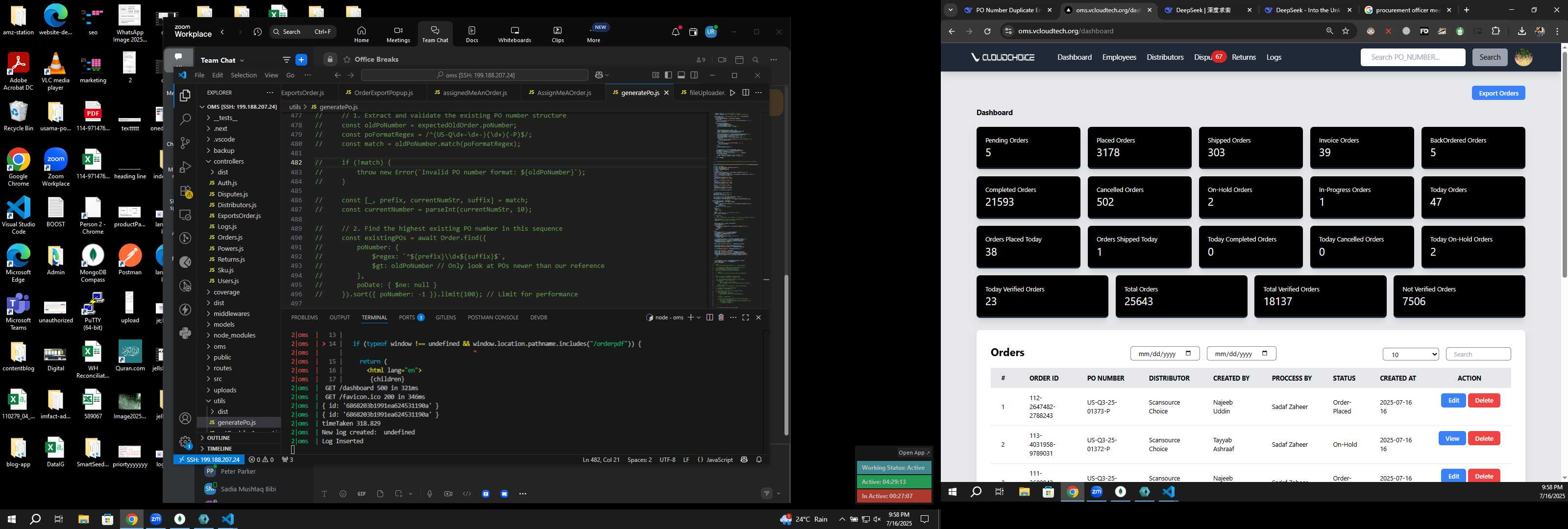The height and width of the screenshot is (529, 1568).
Task: Split terminal using the panel split icon
Action: point(709,317)
